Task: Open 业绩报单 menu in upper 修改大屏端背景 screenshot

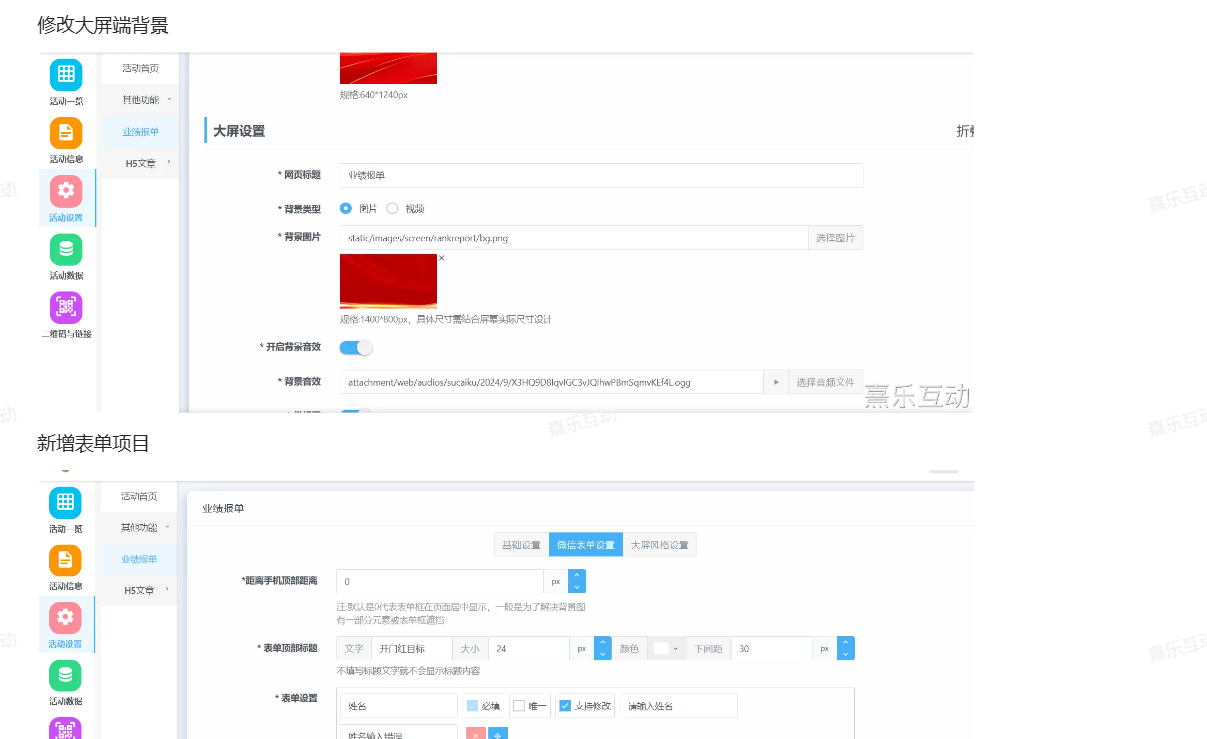Action: tap(140, 132)
